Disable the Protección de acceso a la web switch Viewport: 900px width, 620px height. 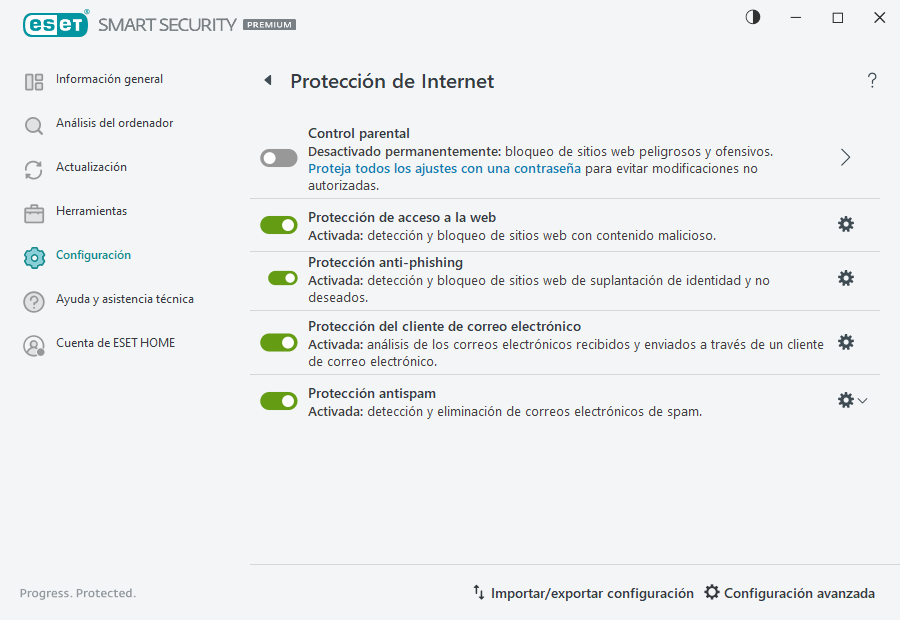[x=279, y=225]
